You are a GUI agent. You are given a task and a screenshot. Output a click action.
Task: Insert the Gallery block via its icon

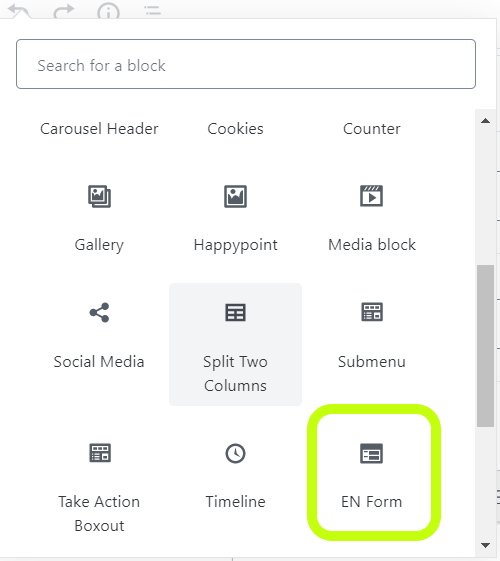coord(99,196)
